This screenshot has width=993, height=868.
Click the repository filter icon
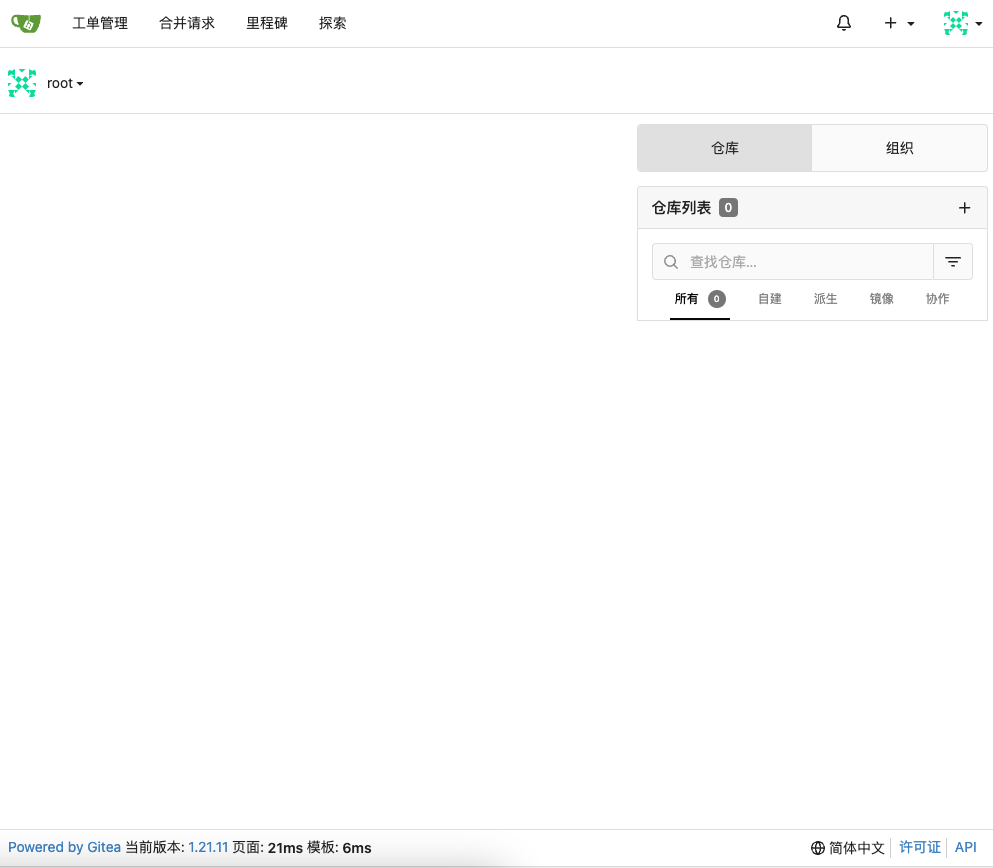[953, 262]
